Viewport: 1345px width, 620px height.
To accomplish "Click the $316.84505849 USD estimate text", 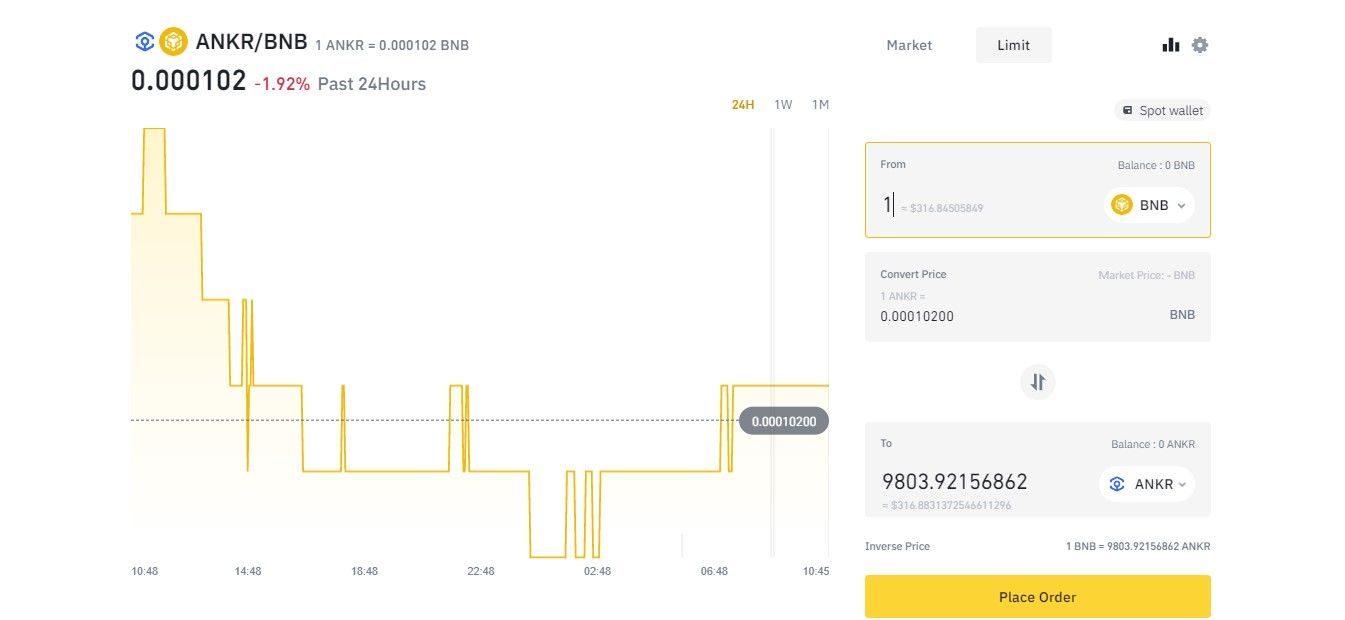I will click(x=942, y=208).
